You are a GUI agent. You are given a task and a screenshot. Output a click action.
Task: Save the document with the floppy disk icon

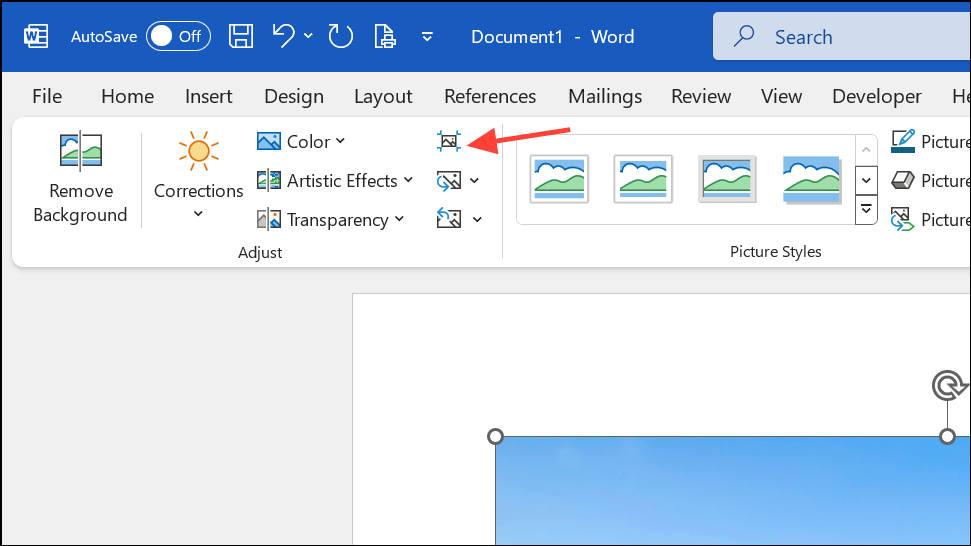(x=241, y=37)
